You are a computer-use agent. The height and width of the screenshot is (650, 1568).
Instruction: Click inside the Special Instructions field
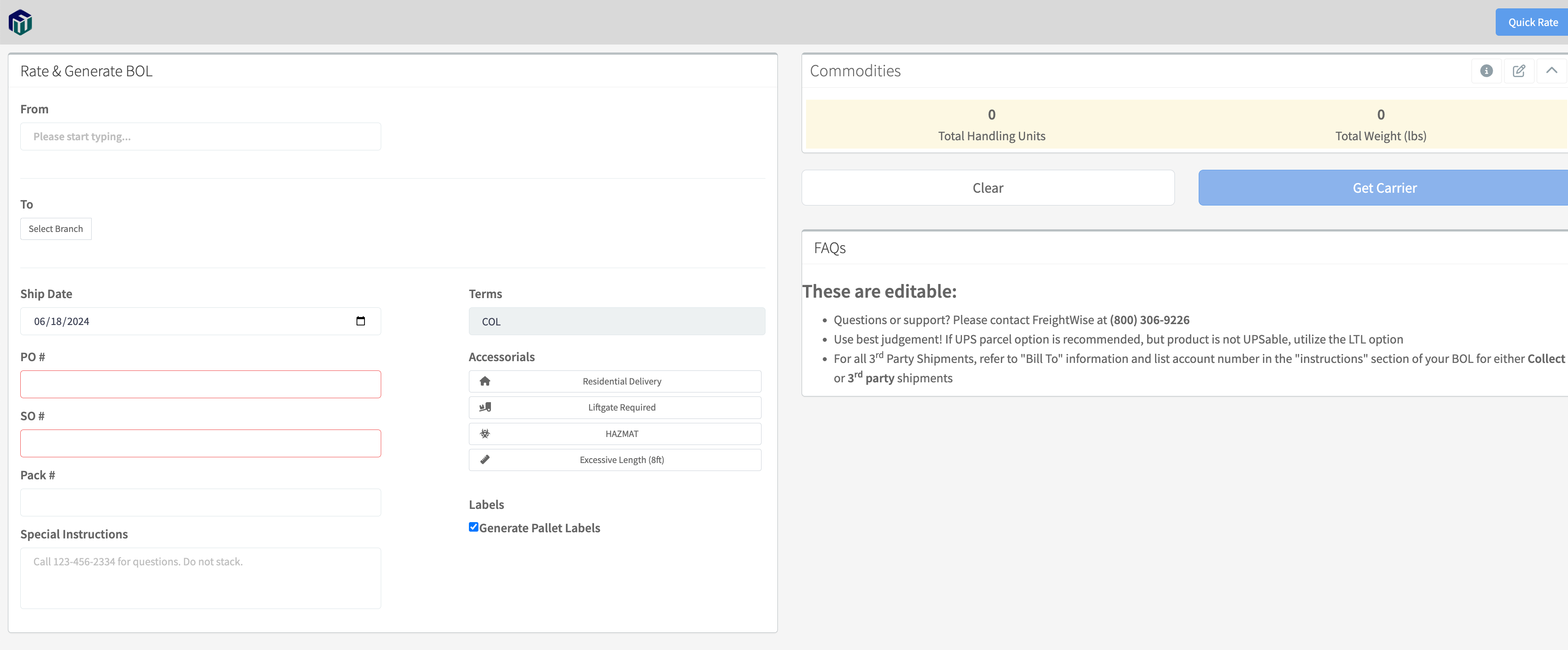(x=200, y=578)
